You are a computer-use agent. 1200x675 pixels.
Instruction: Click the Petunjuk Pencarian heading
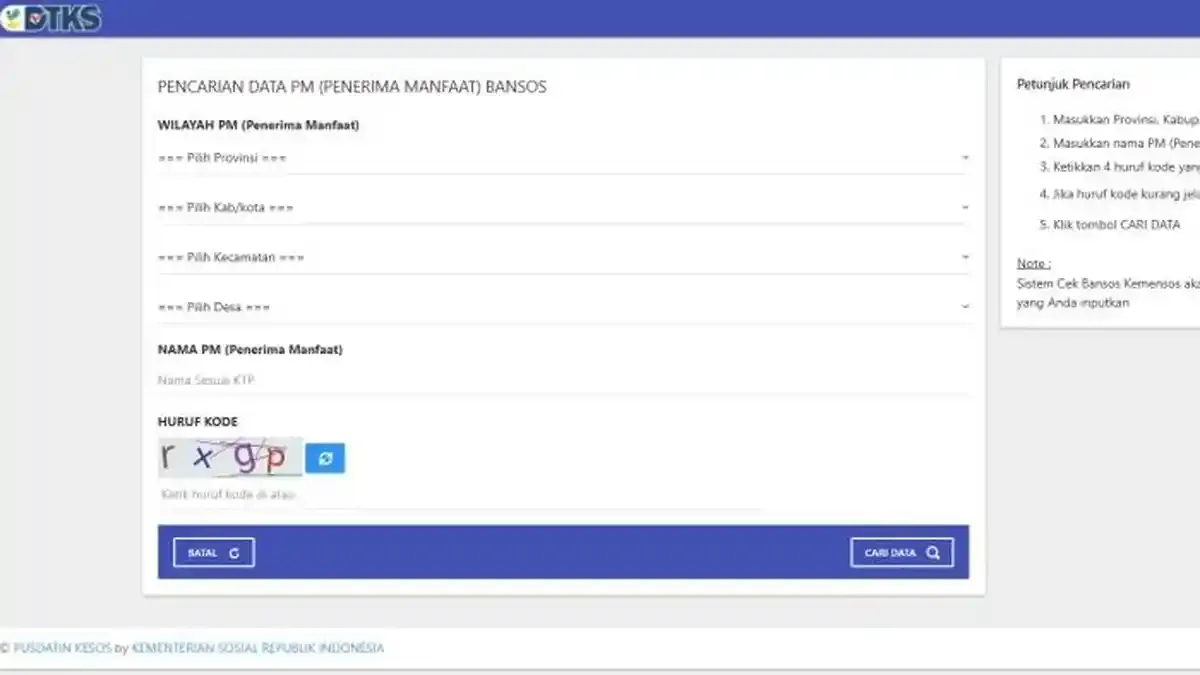1072,84
